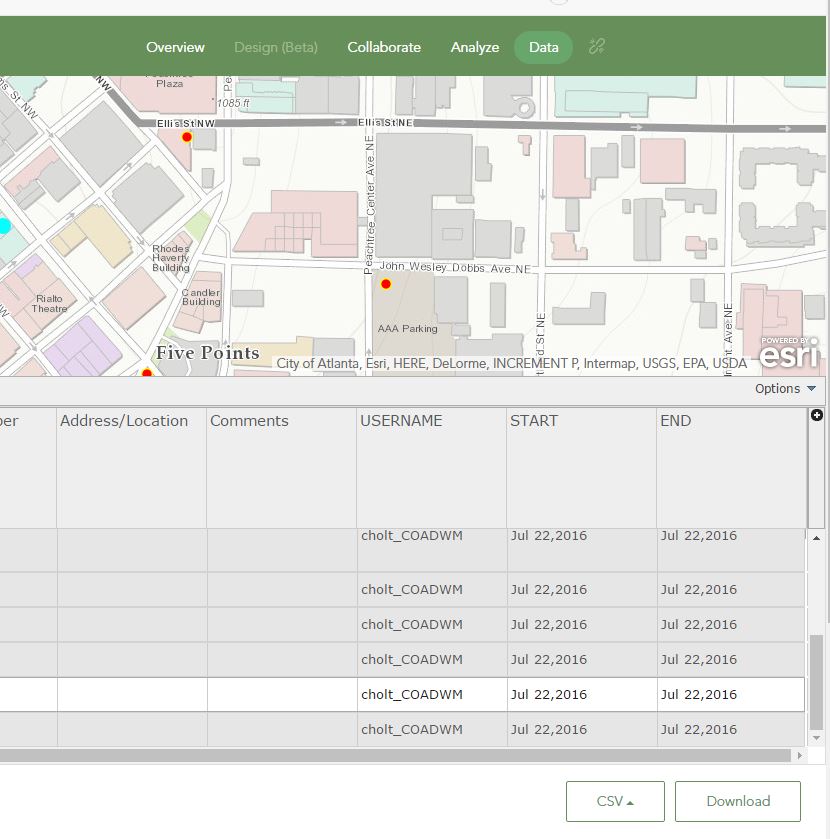Click the red survey point on Ellis St NW

click(186, 137)
